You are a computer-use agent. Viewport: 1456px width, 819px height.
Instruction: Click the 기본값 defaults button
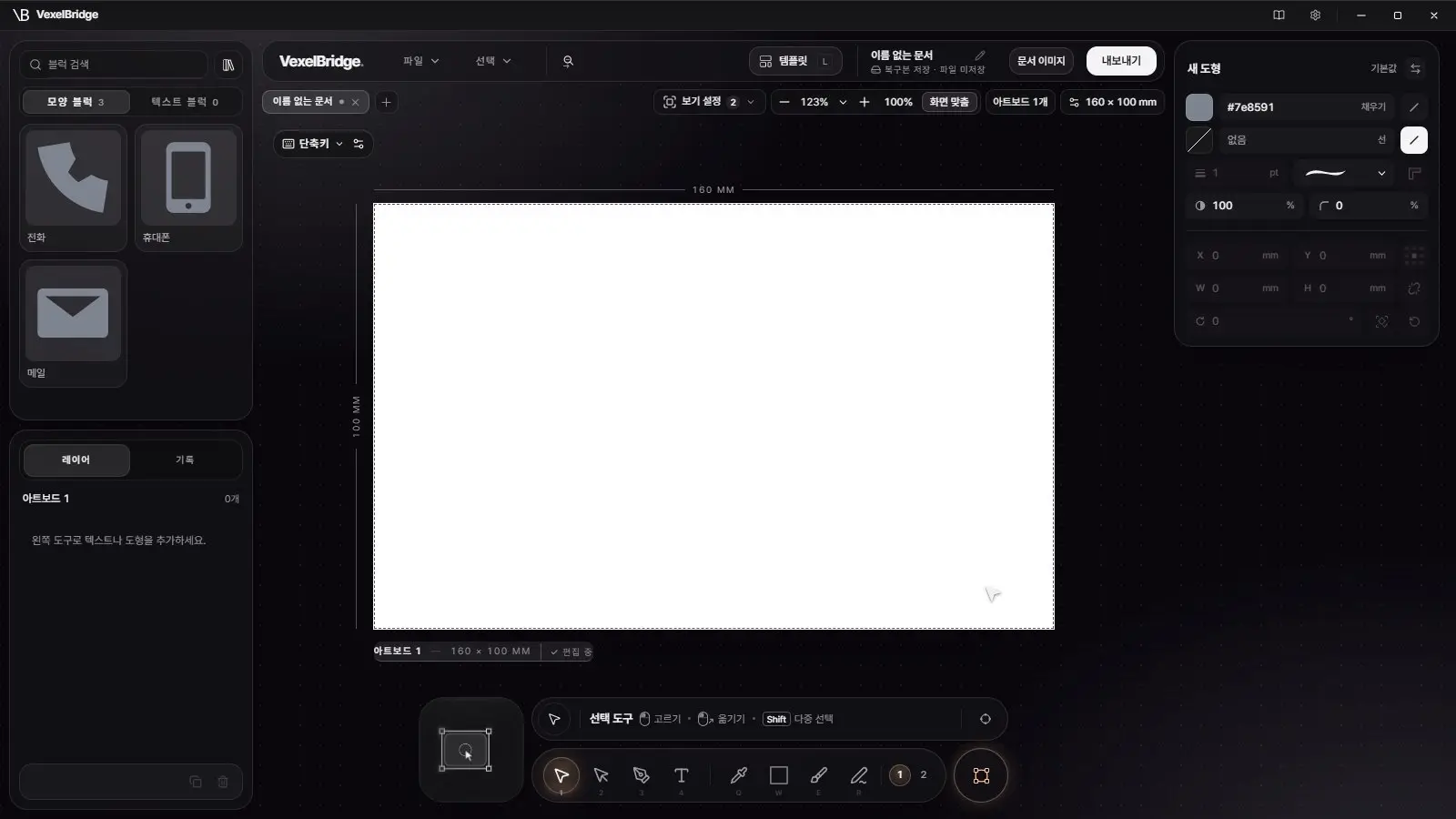pos(1383,68)
